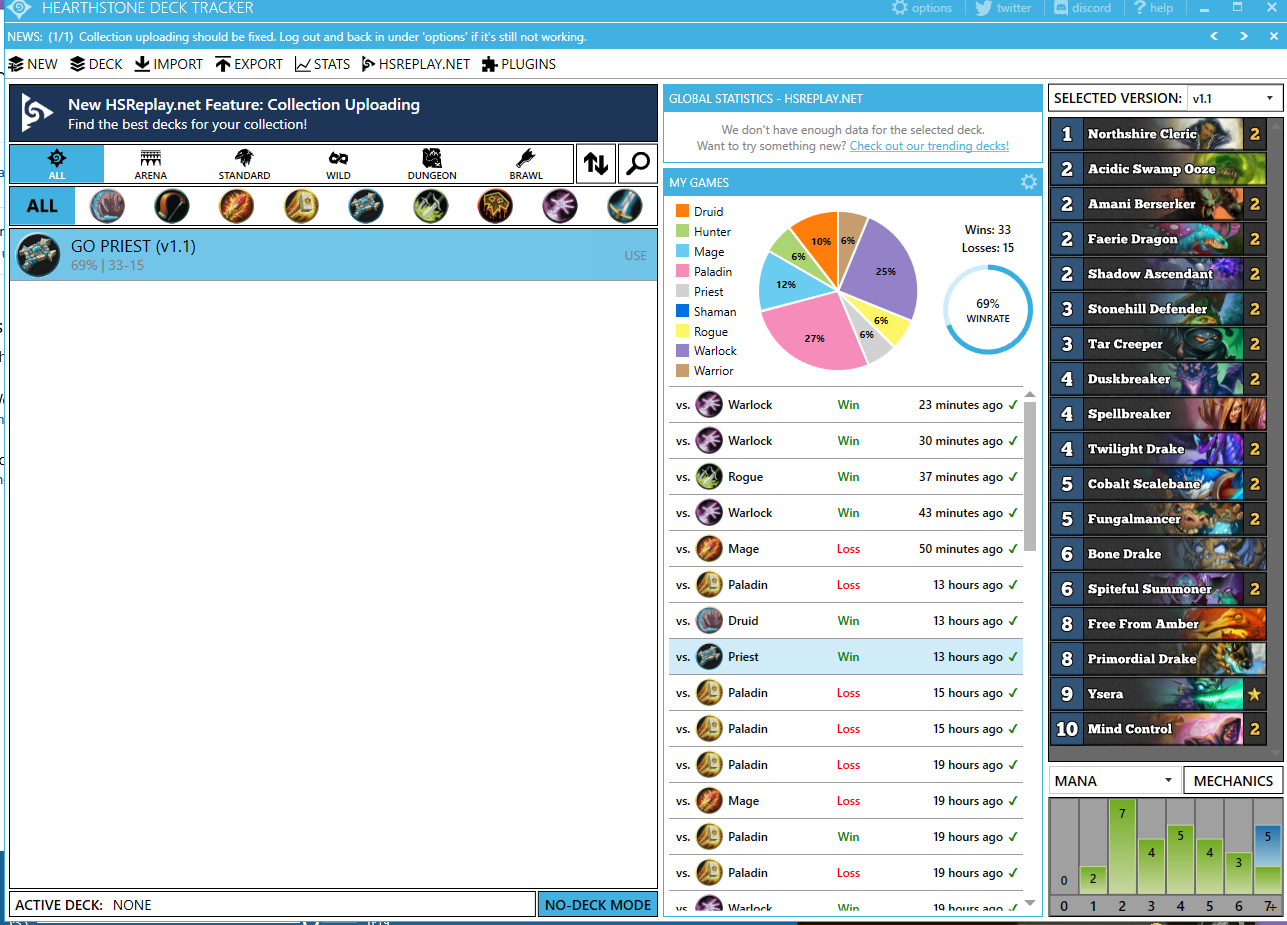Click the Ysera legendary card
This screenshot has height=925, width=1287.
[x=1158, y=694]
